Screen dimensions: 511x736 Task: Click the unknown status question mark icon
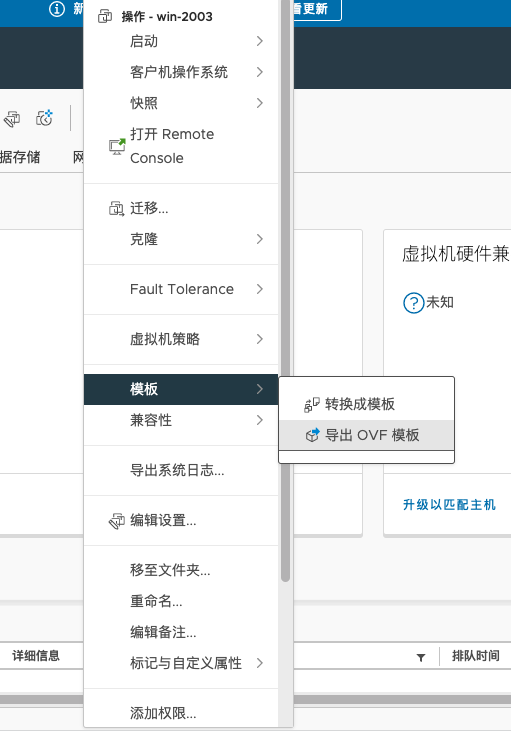(413, 303)
